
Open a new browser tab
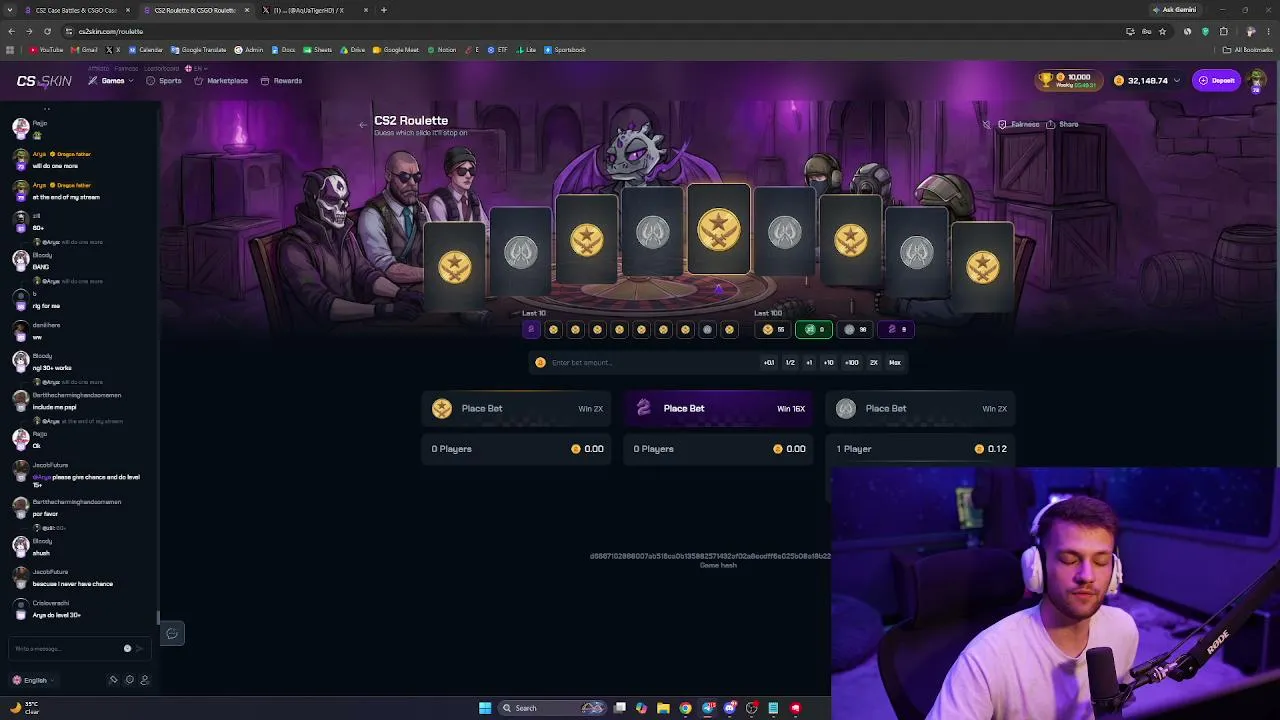384,10
